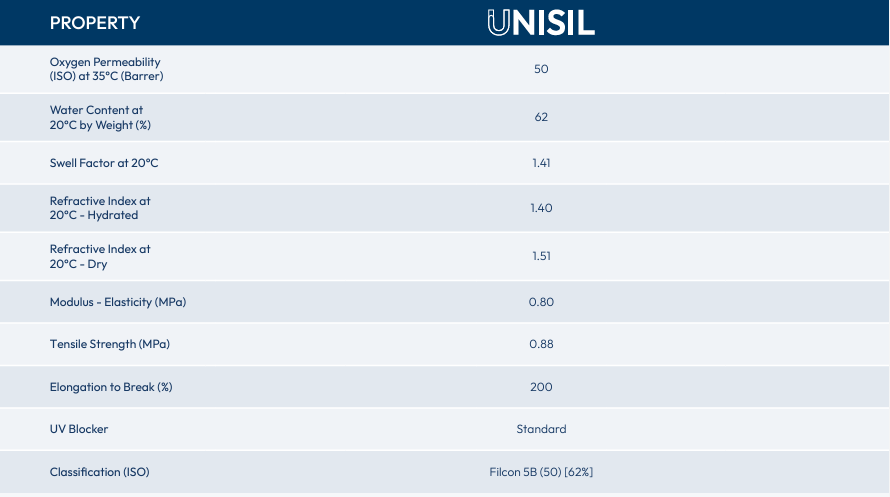Select the Tensile Strength (MPa) label

[110, 344]
